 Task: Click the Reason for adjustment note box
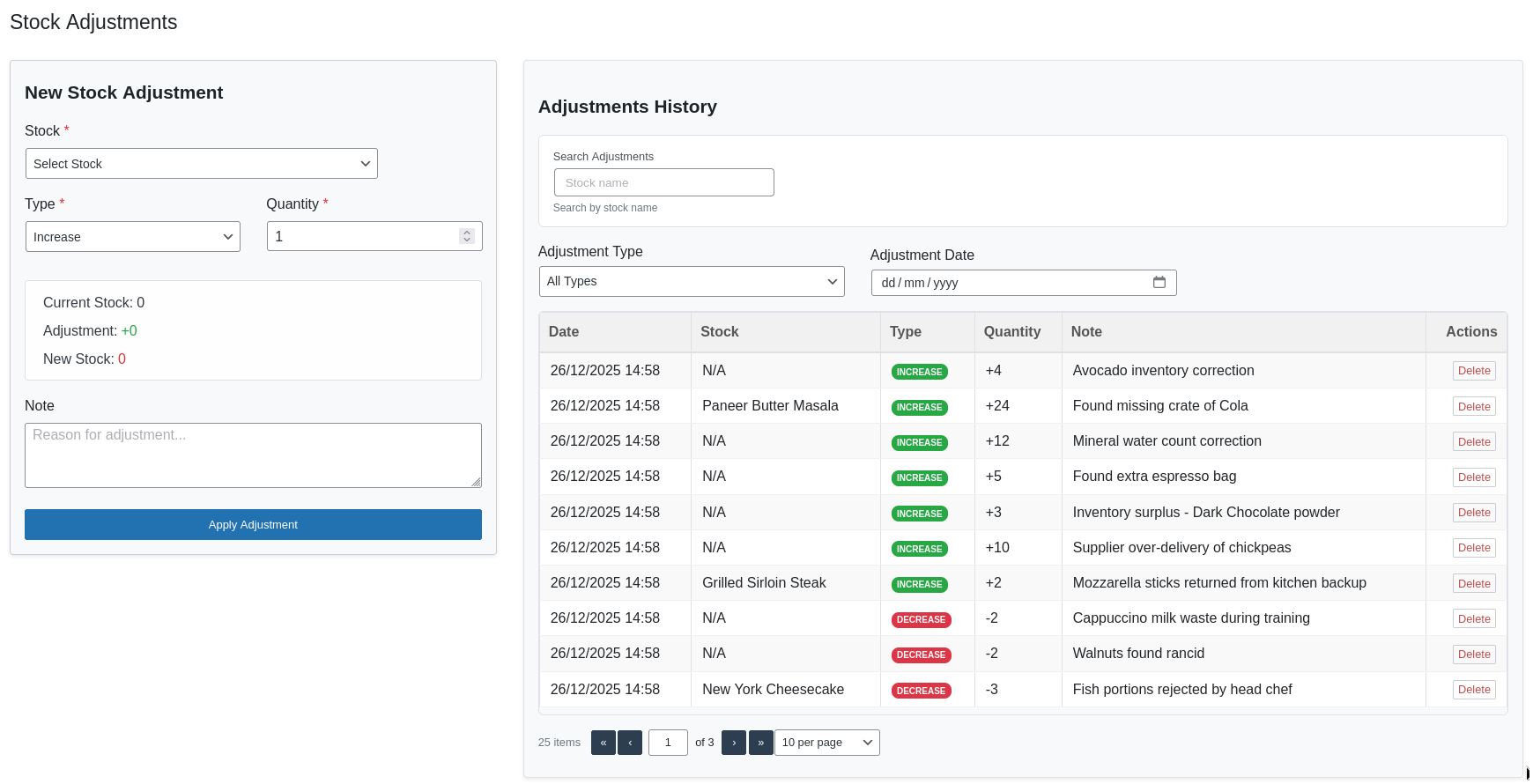tap(253, 455)
